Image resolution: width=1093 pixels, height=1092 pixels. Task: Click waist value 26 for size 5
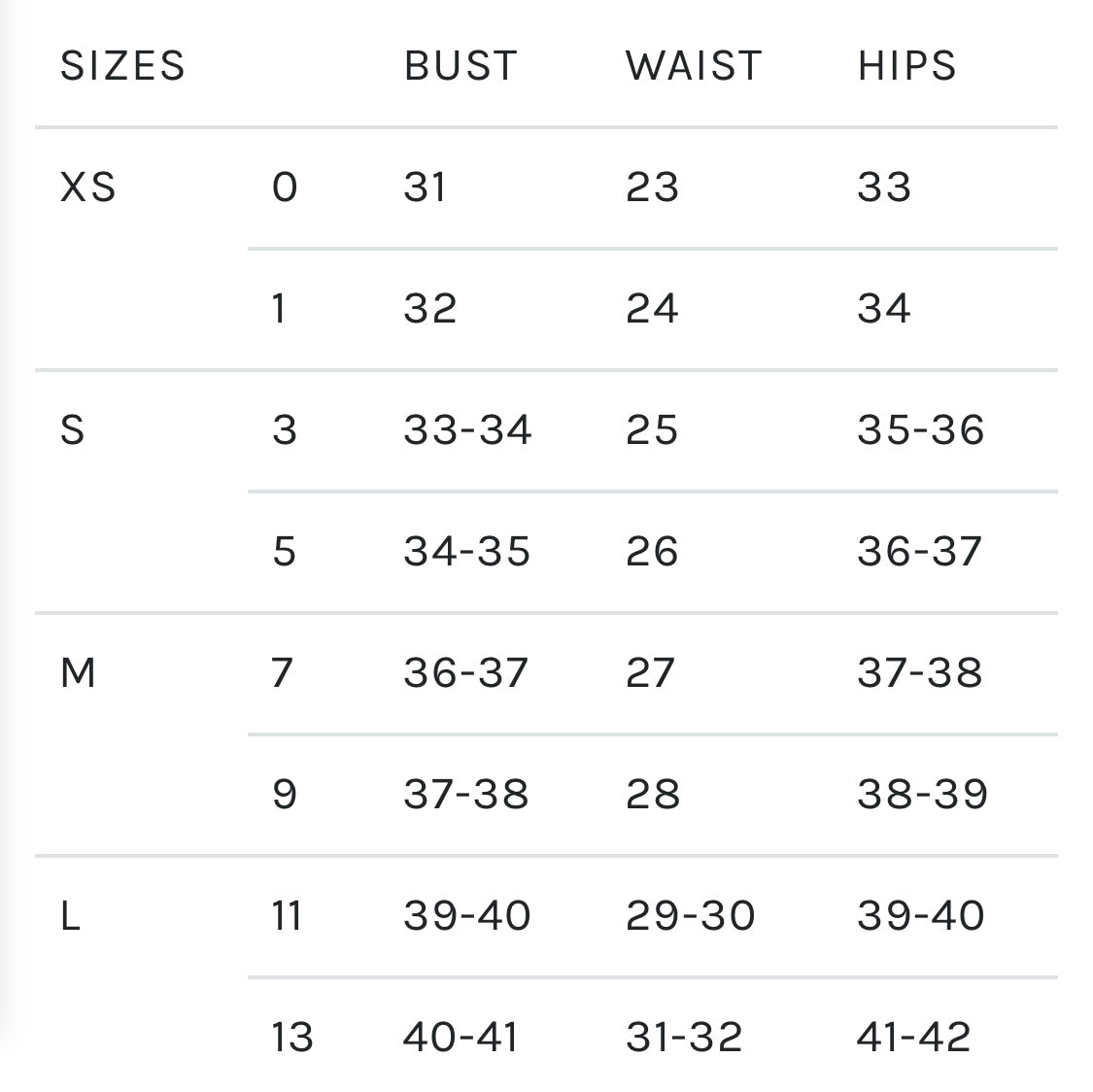[652, 551]
